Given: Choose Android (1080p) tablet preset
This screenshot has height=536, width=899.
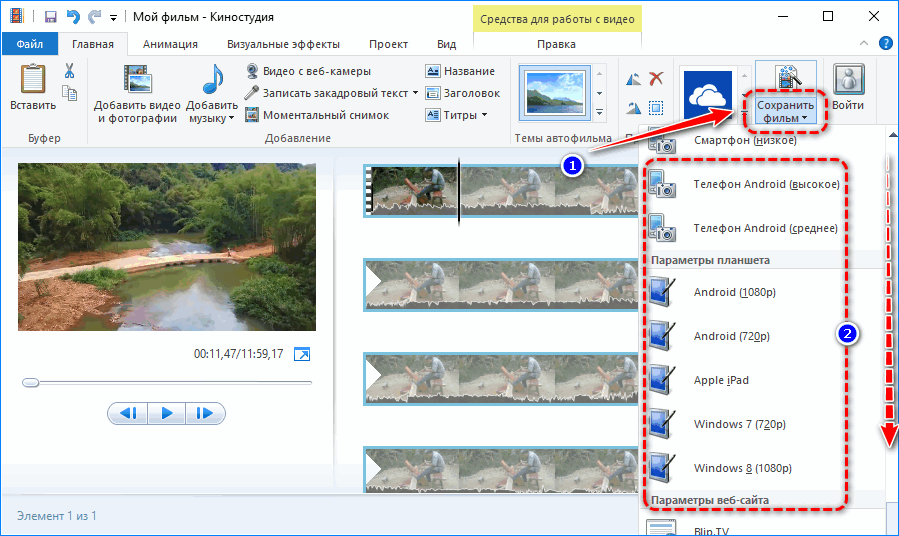Looking at the screenshot, I should pos(763,292).
